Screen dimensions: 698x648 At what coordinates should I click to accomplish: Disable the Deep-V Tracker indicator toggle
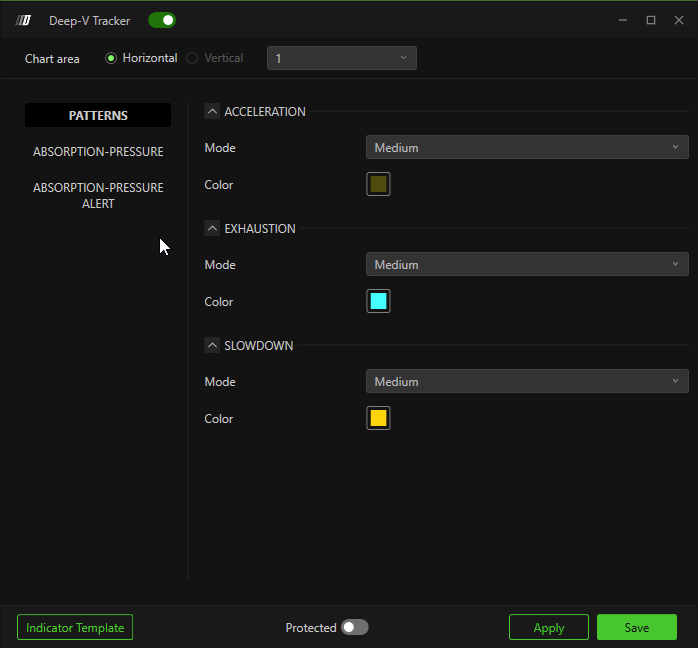tap(161, 20)
